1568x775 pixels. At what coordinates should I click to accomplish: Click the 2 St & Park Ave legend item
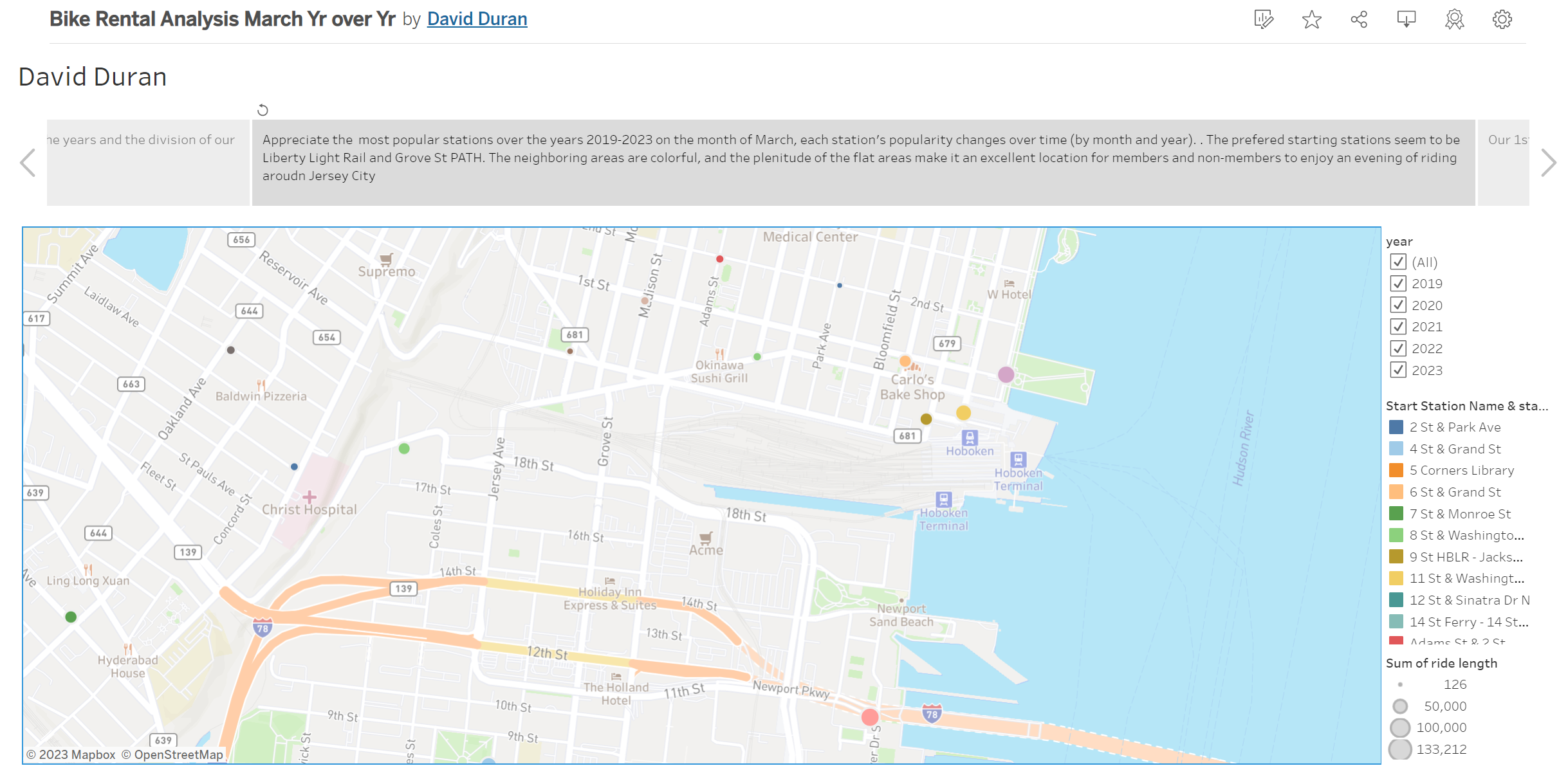click(1454, 427)
